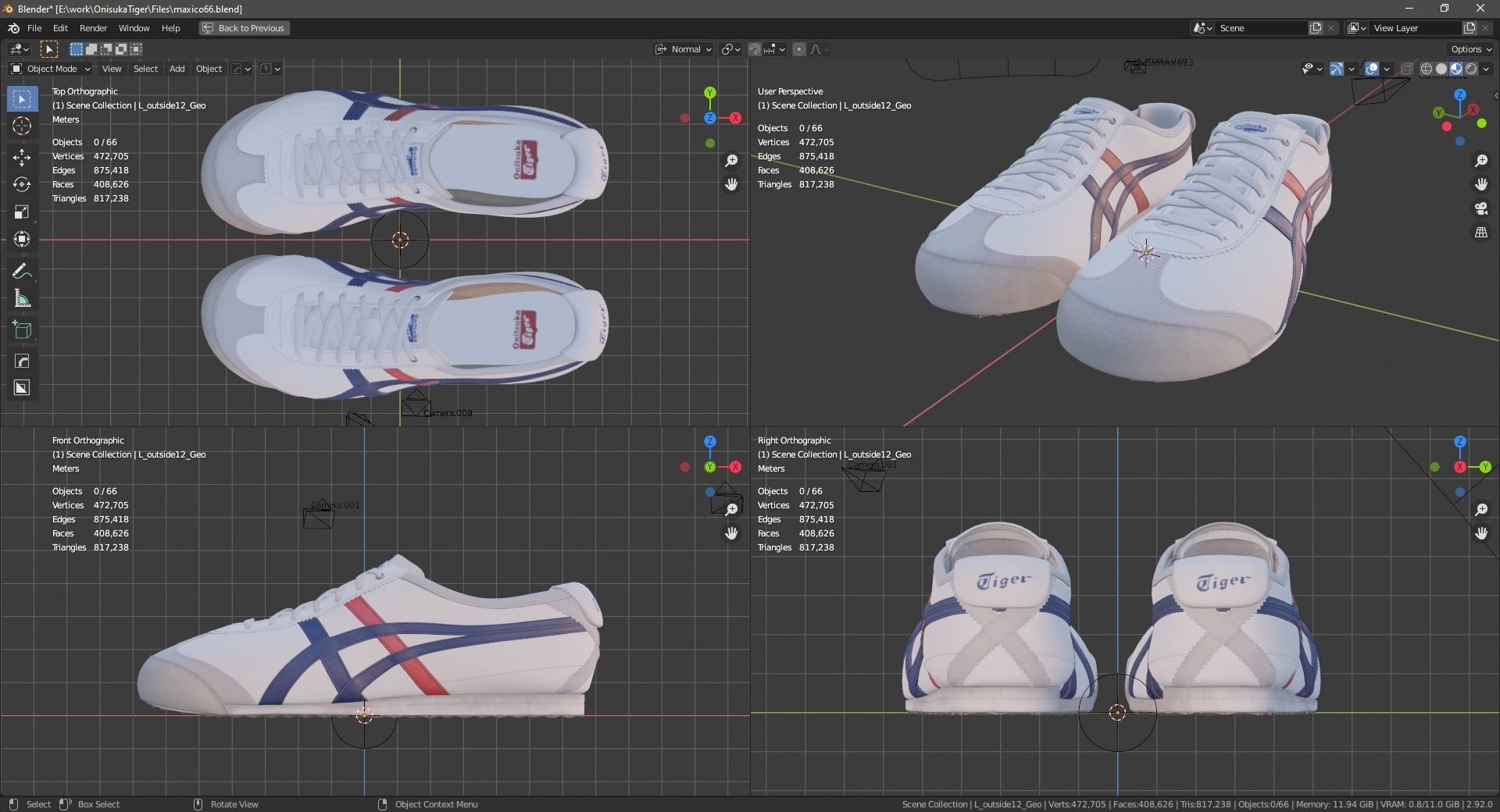This screenshot has width=1500, height=812.
Task: Click Back to Previous button
Action: 245,28
